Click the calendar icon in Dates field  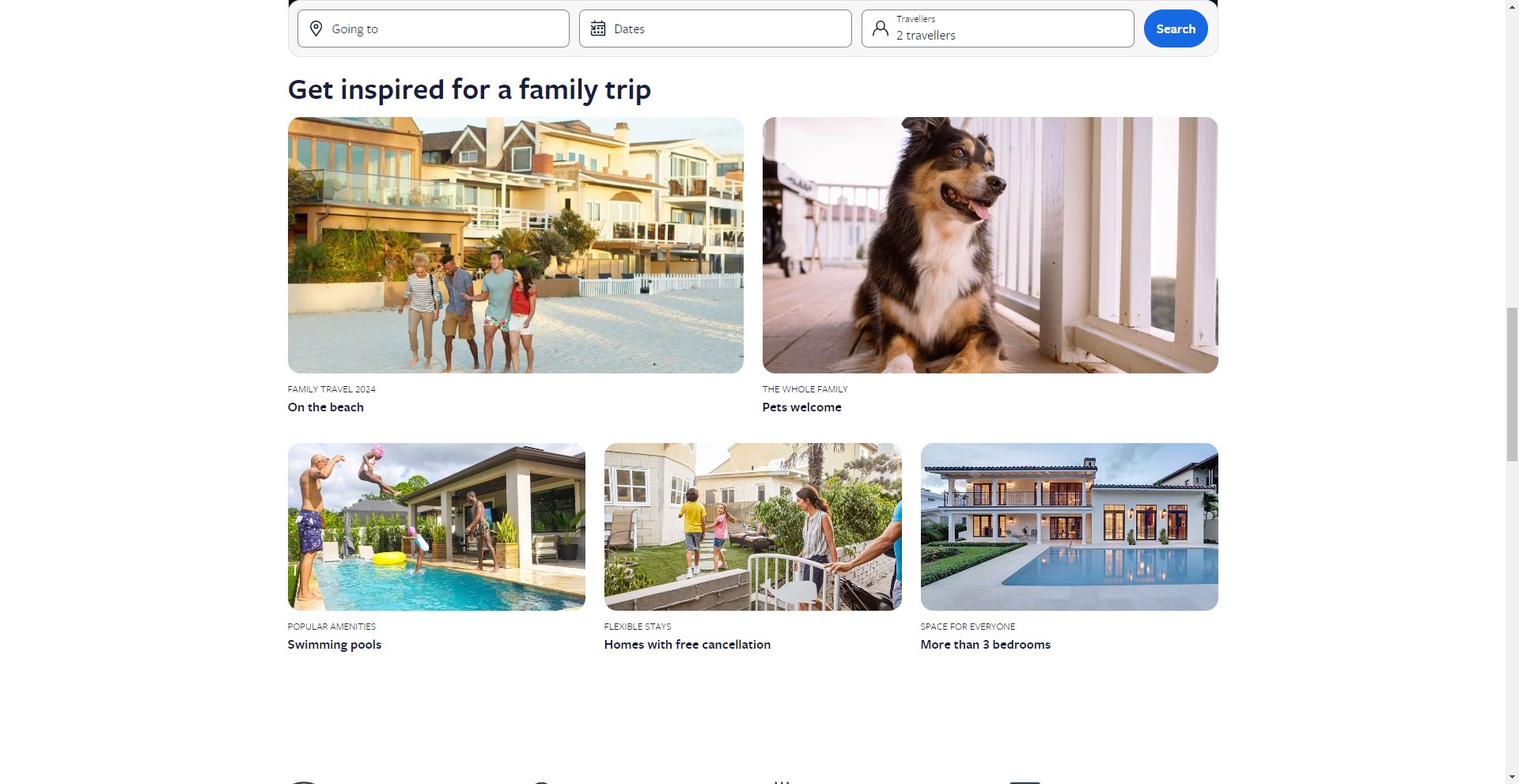tap(598, 28)
